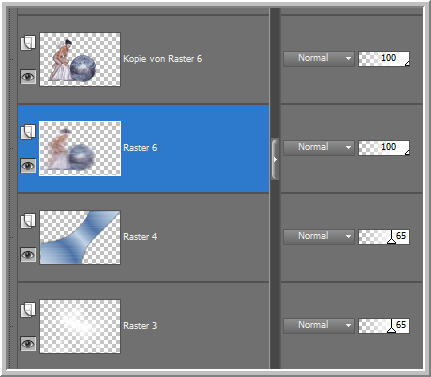Select the 'Raster 4' layer name

tap(140, 237)
